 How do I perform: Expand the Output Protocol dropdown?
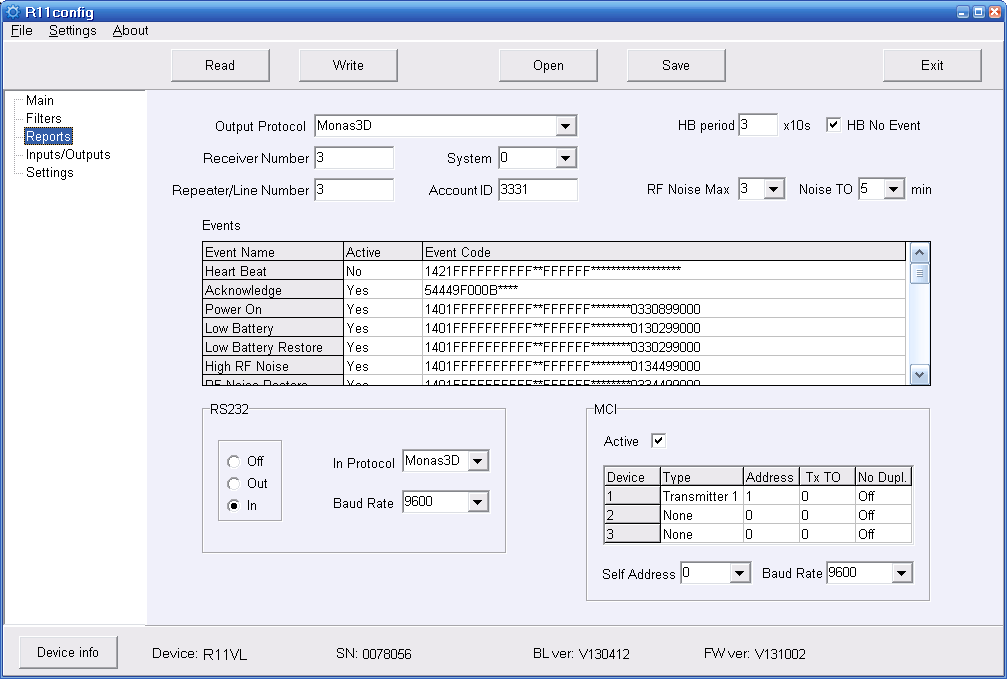pyautogui.click(x=566, y=126)
